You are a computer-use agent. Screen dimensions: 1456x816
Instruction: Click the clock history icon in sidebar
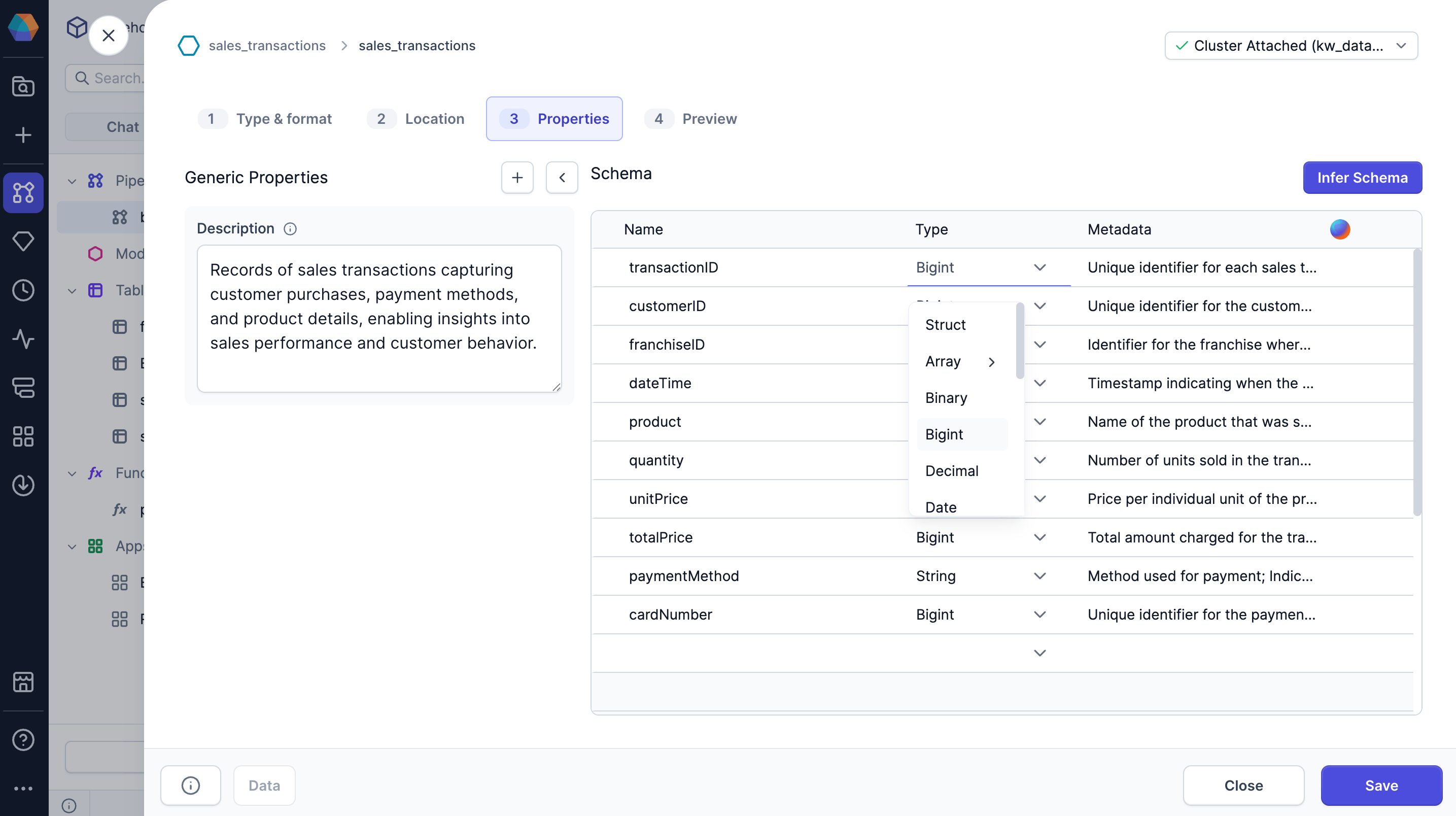(x=23, y=291)
